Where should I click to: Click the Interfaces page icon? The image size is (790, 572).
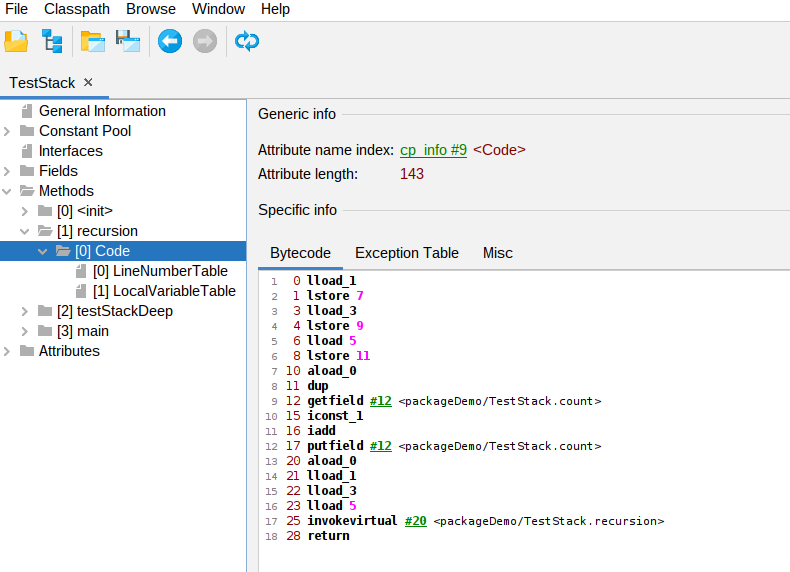point(27,151)
